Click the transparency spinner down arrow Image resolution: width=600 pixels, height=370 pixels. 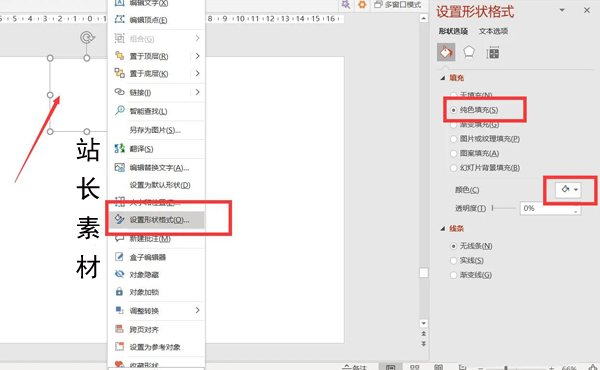click(576, 212)
